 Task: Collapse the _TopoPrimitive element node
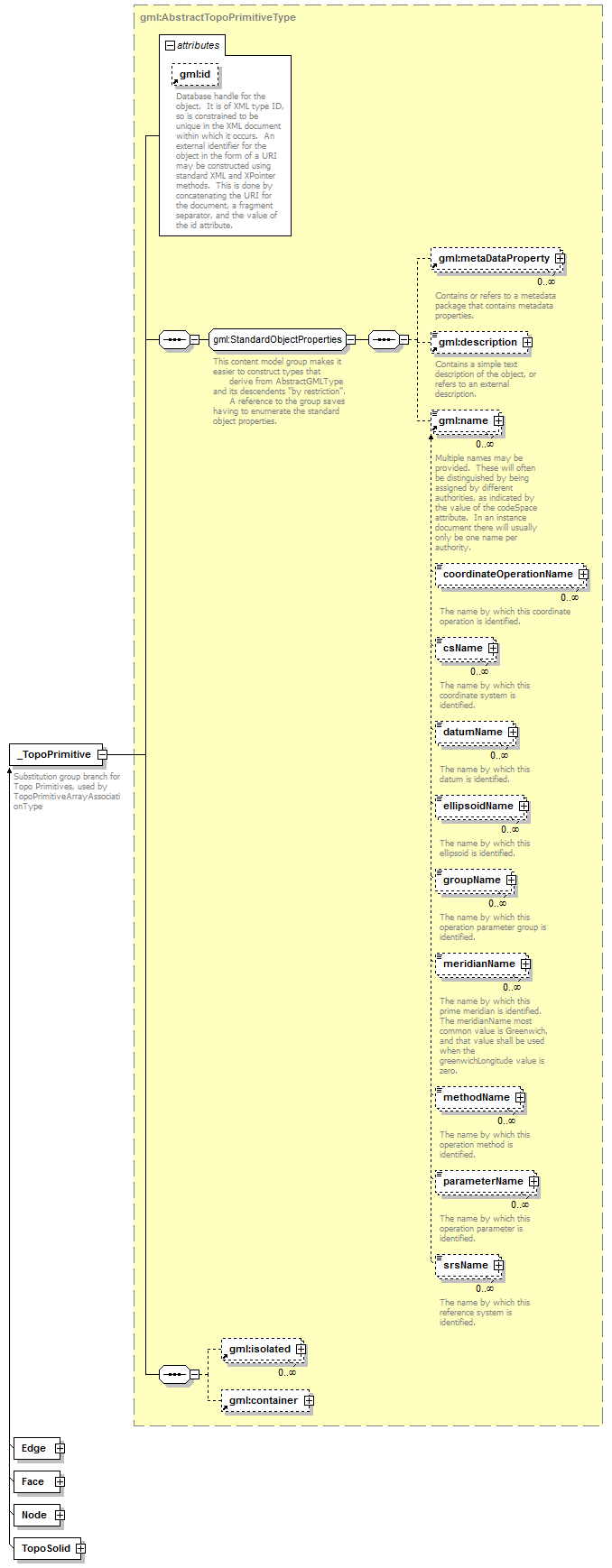[102, 754]
